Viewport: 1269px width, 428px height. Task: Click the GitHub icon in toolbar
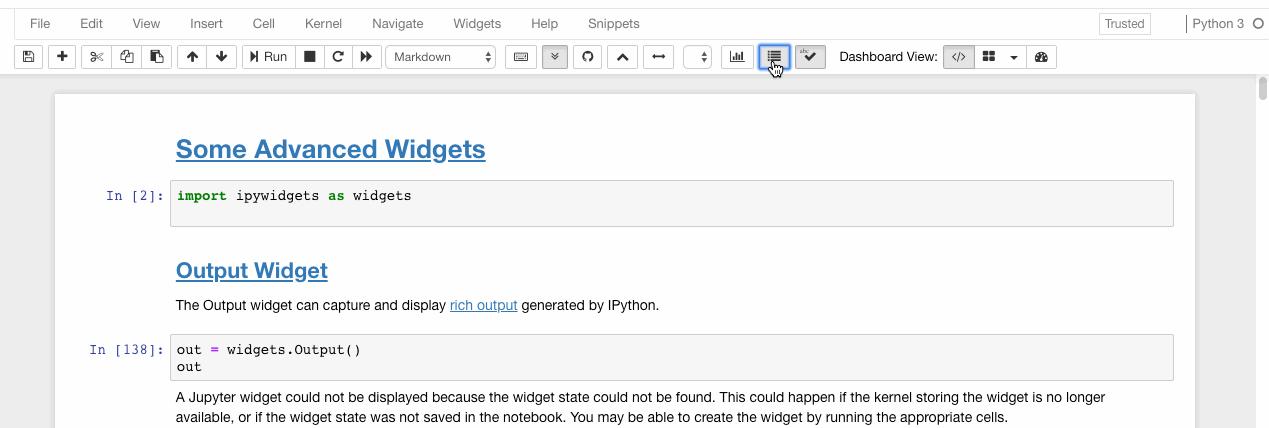pyautogui.click(x=588, y=57)
